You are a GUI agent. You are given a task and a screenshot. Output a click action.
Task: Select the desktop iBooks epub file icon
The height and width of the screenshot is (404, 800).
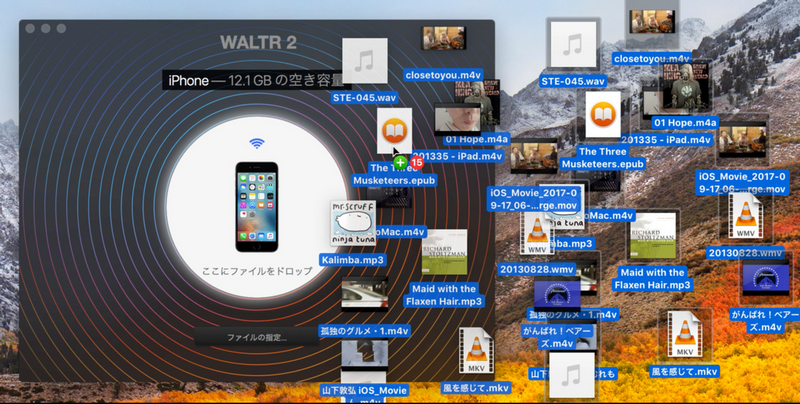pyautogui.click(x=603, y=114)
